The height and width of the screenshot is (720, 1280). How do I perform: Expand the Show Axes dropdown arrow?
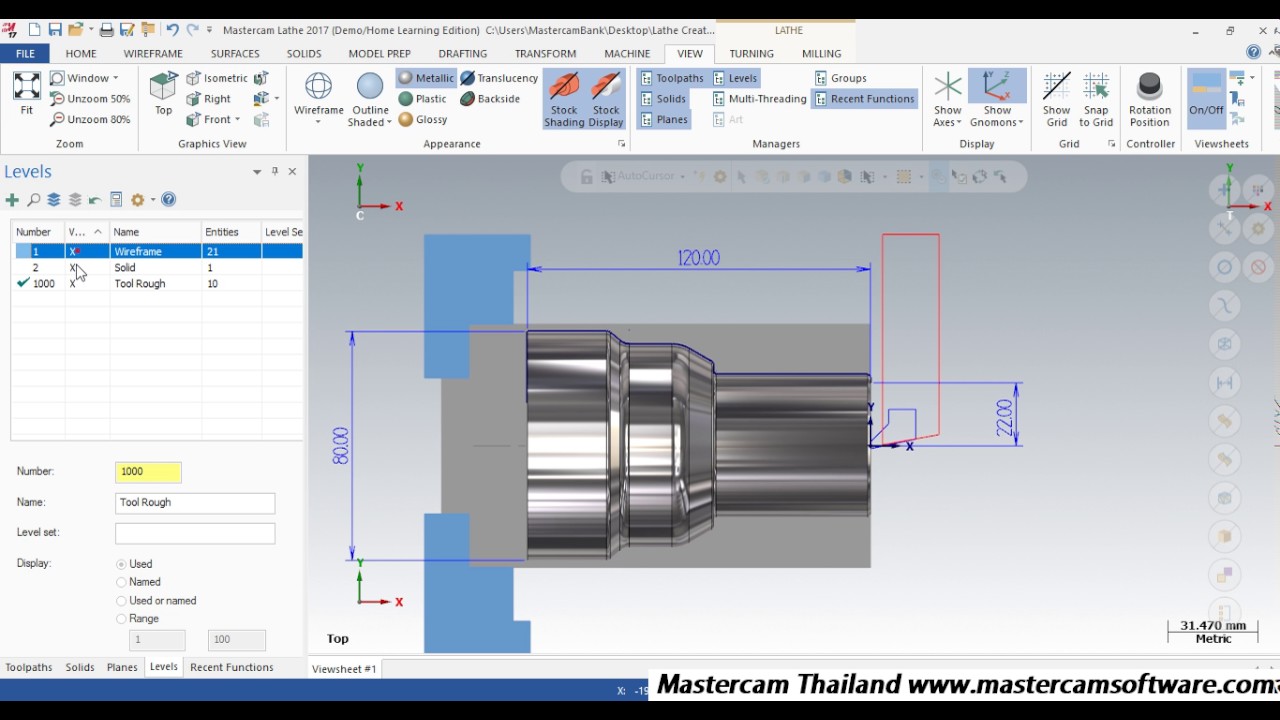[x=959, y=123]
